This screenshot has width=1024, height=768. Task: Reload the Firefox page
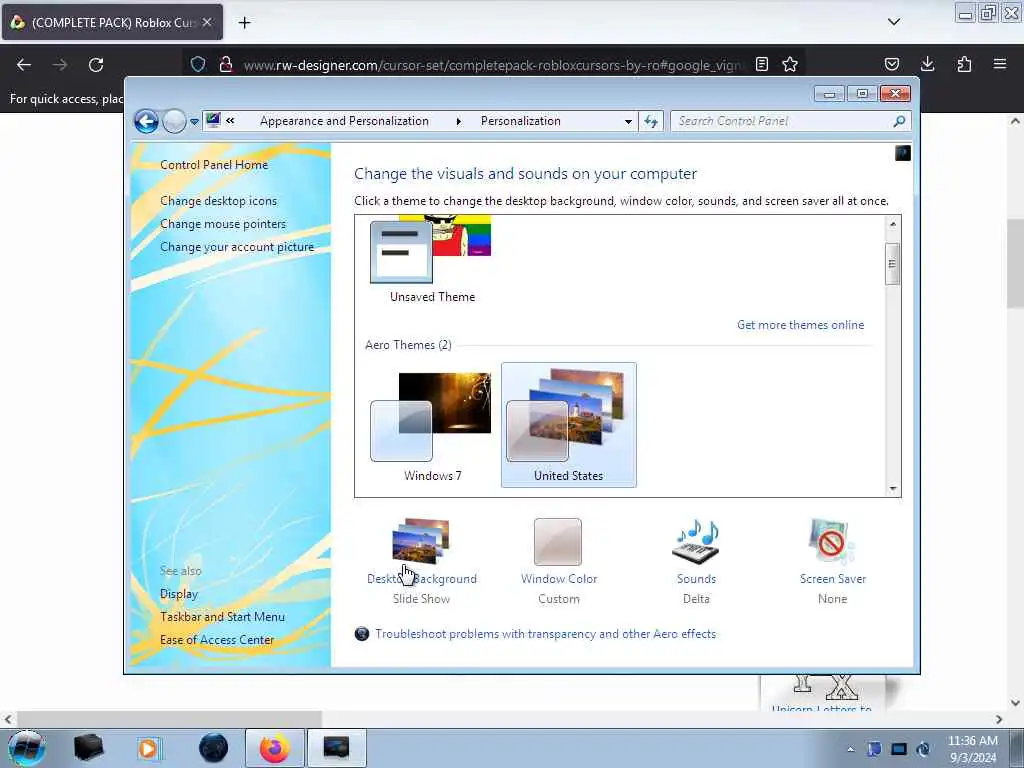click(96, 64)
